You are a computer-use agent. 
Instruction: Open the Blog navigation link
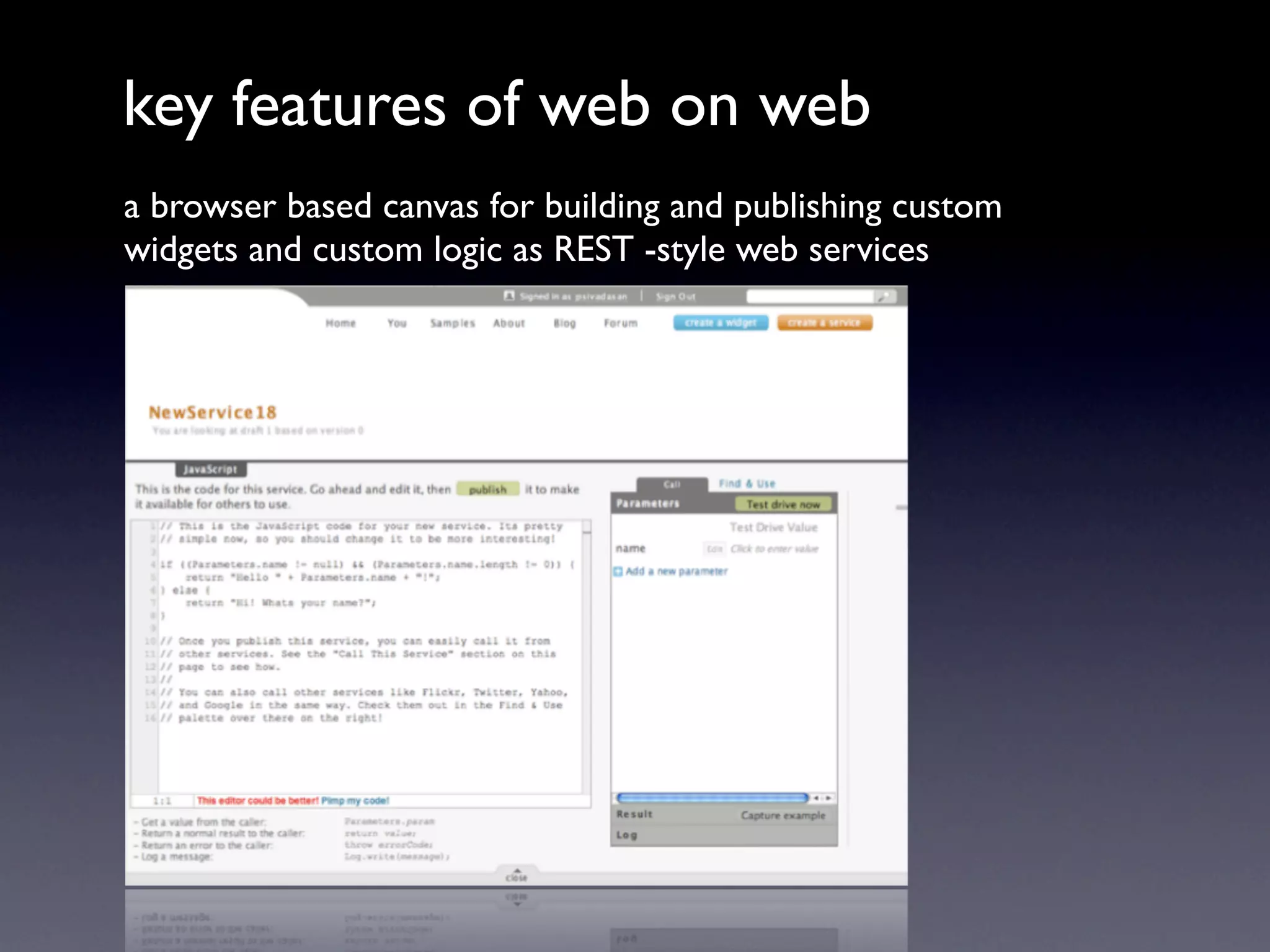(565, 324)
